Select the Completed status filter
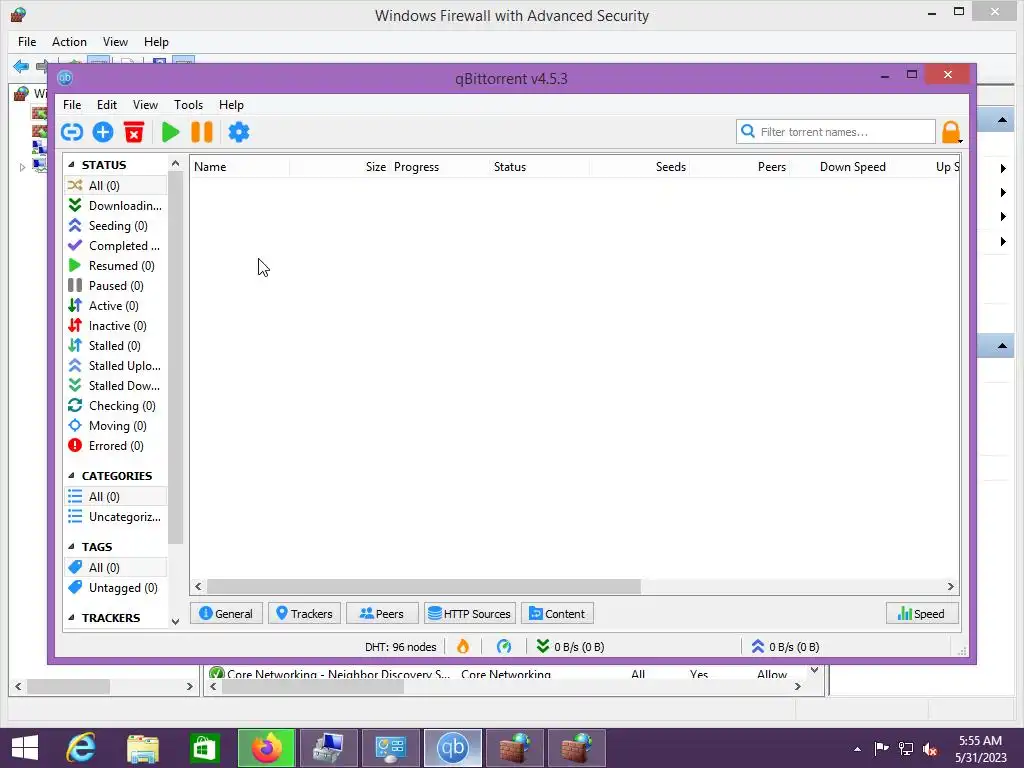The width and height of the screenshot is (1024, 768). tap(116, 246)
